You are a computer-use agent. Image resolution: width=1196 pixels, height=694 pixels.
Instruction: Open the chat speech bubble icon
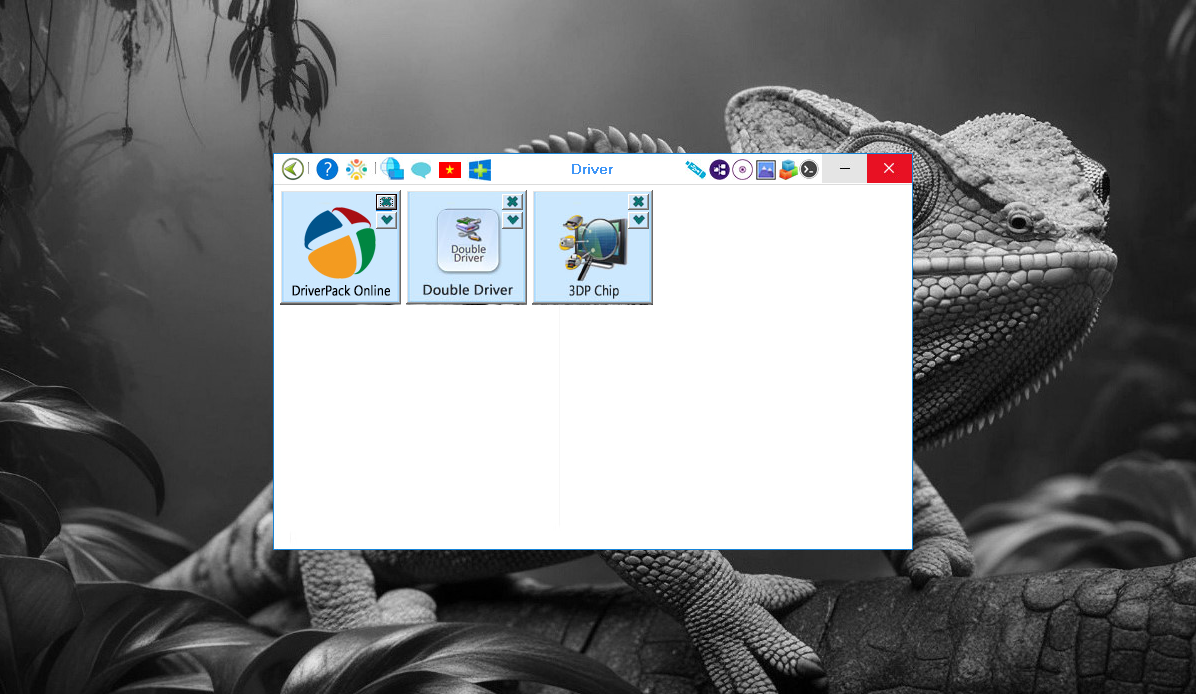click(x=421, y=170)
